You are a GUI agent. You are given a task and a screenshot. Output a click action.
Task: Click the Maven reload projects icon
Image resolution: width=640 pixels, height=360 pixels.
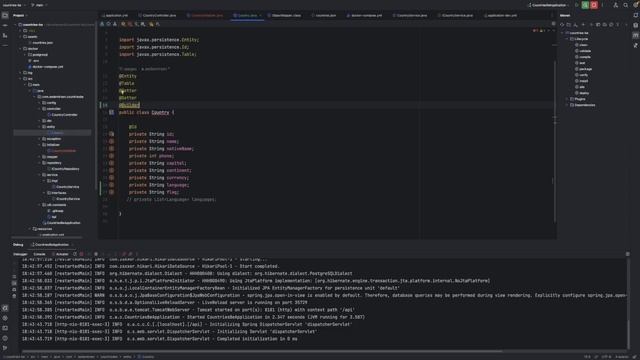[x=562, y=24]
